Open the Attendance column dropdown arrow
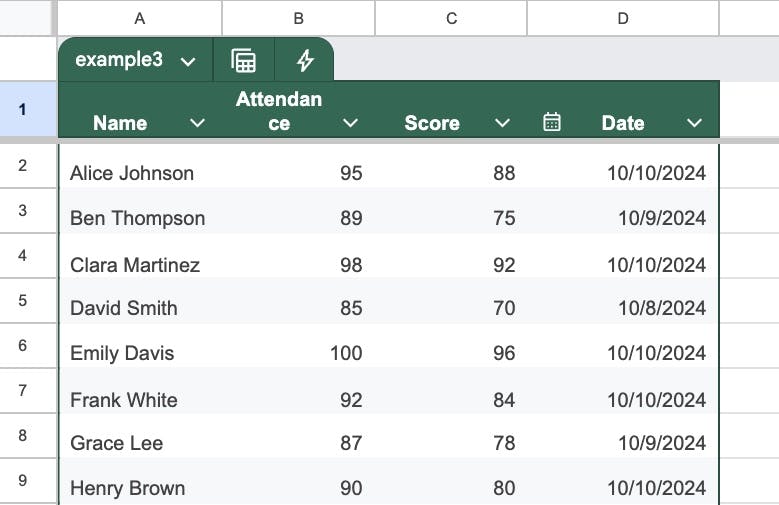Image resolution: width=779 pixels, height=505 pixels. [350, 123]
